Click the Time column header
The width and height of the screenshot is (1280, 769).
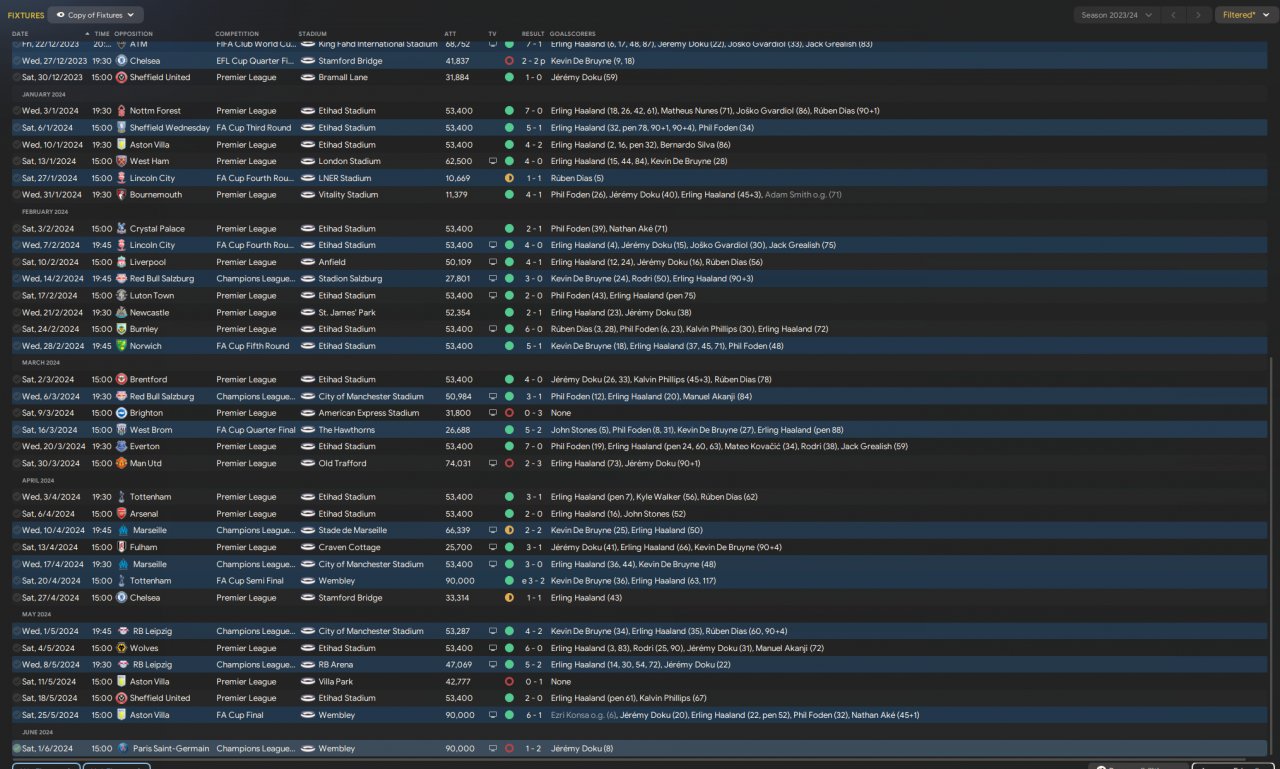(x=102, y=34)
